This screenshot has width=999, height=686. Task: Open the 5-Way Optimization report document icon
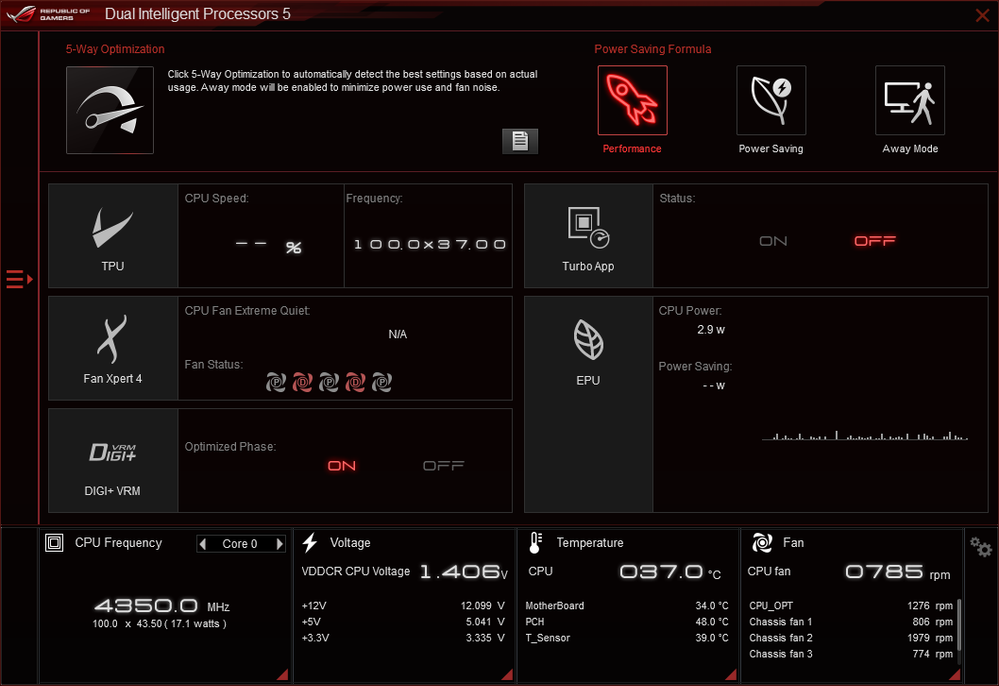pyautogui.click(x=520, y=141)
